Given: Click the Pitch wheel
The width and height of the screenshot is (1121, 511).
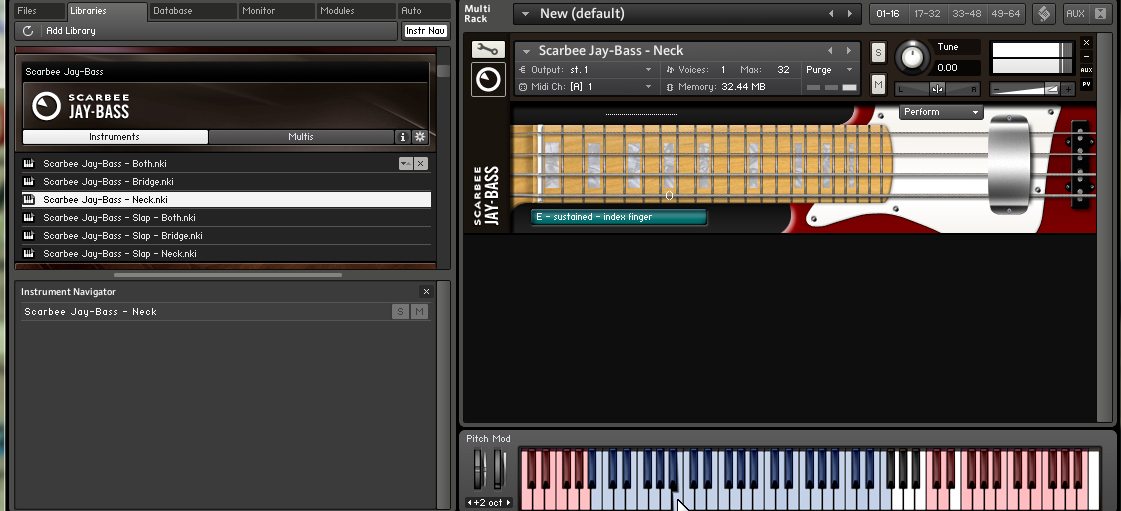Looking at the screenshot, I should pyautogui.click(x=478, y=468).
